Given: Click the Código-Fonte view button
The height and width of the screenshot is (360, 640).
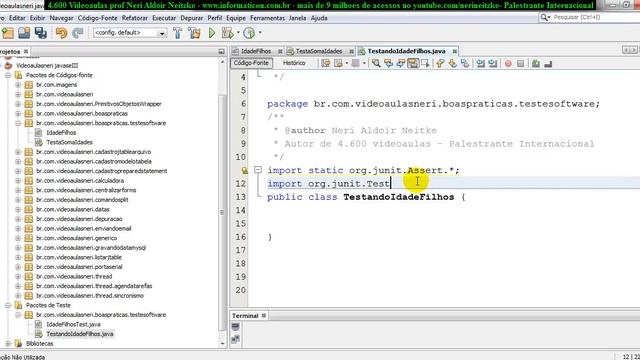Looking at the screenshot, I should coord(251,63).
